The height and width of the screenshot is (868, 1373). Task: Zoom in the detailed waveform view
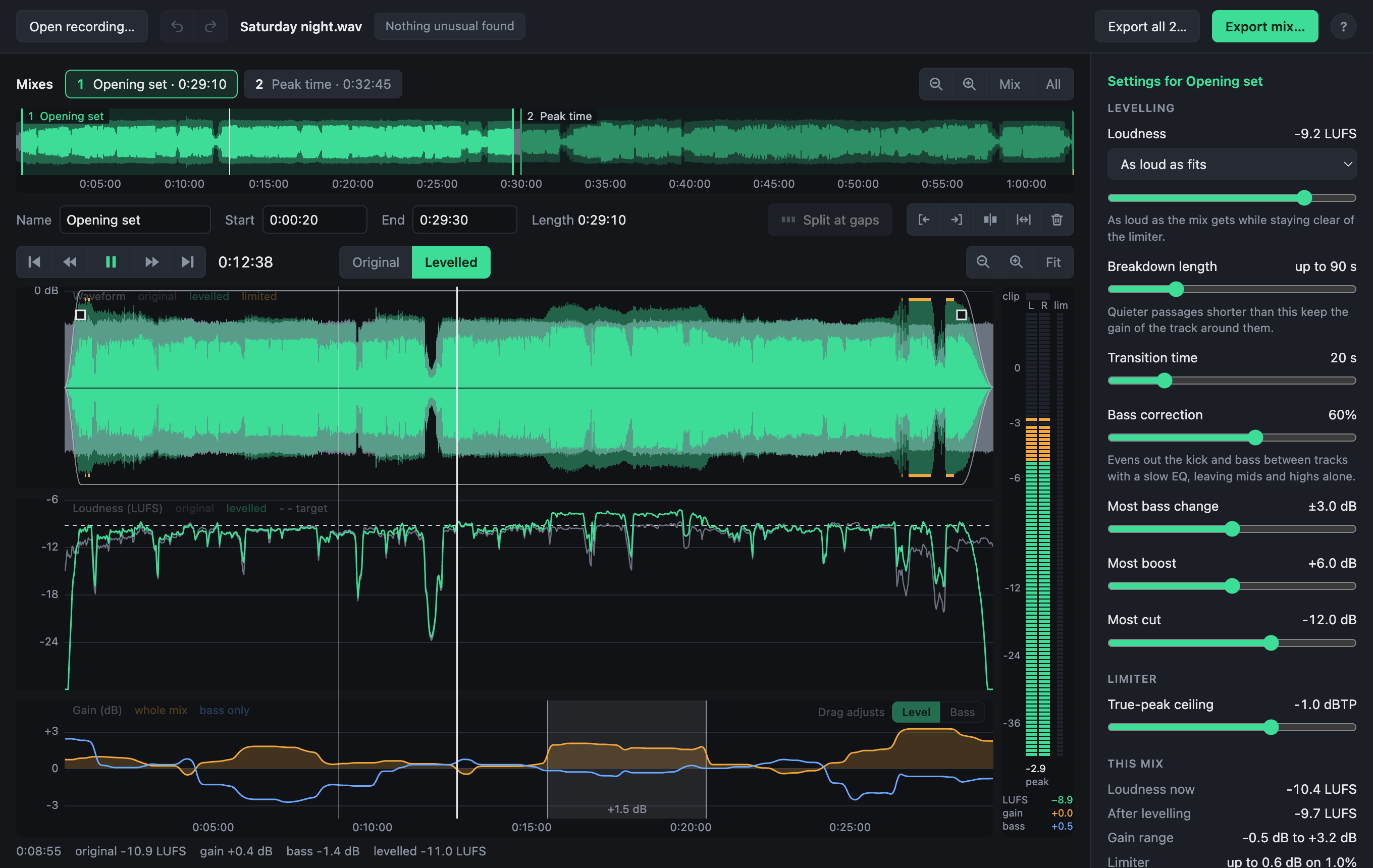click(x=1016, y=262)
